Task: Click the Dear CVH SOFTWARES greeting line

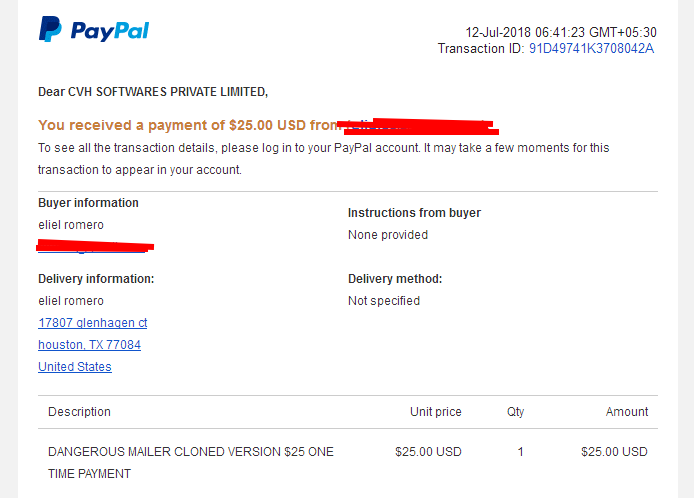Action: [x=153, y=92]
